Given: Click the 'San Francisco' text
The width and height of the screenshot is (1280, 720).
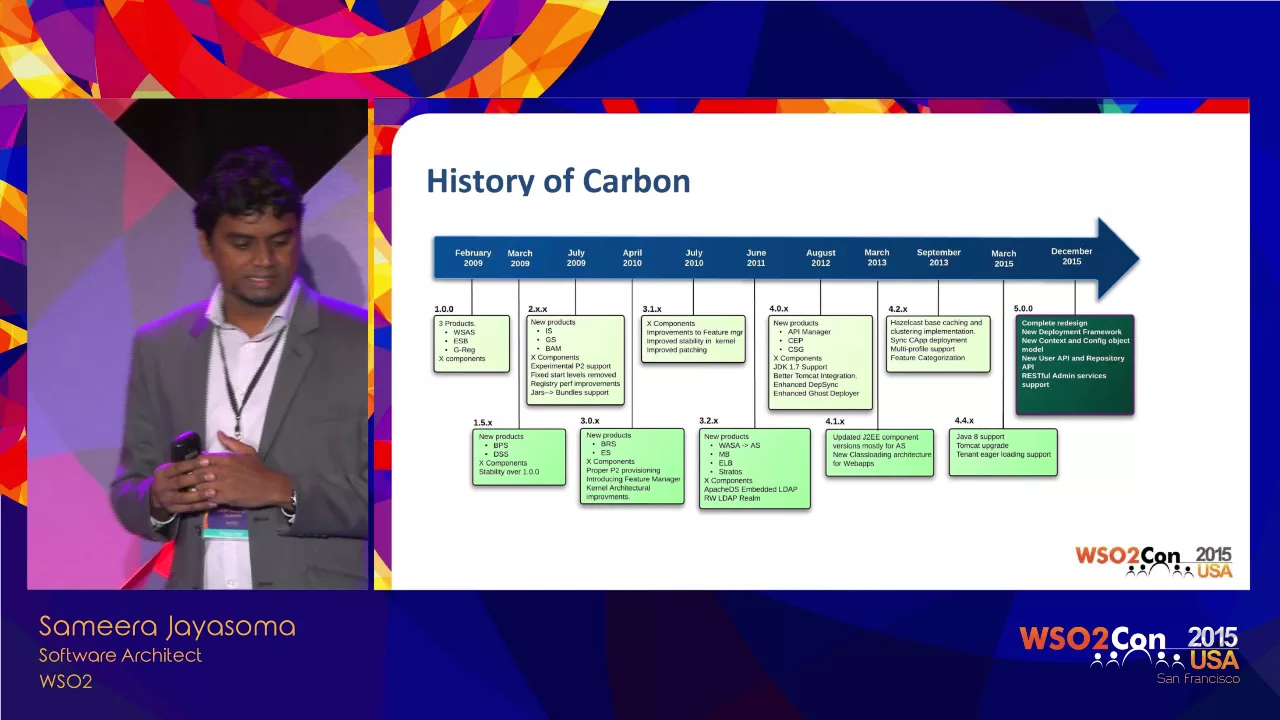Looking at the screenshot, I should [1198, 679].
